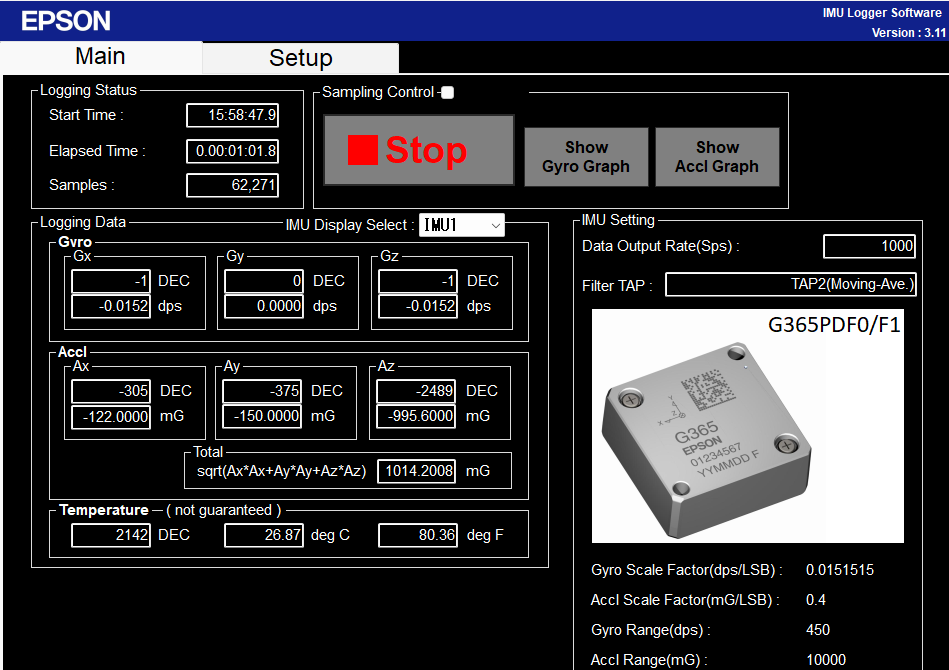Viewport: 949px width, 670px height.
Task: Click the Gyro Scale Factor value 0.0151515
Action: (x=839, y=570)
